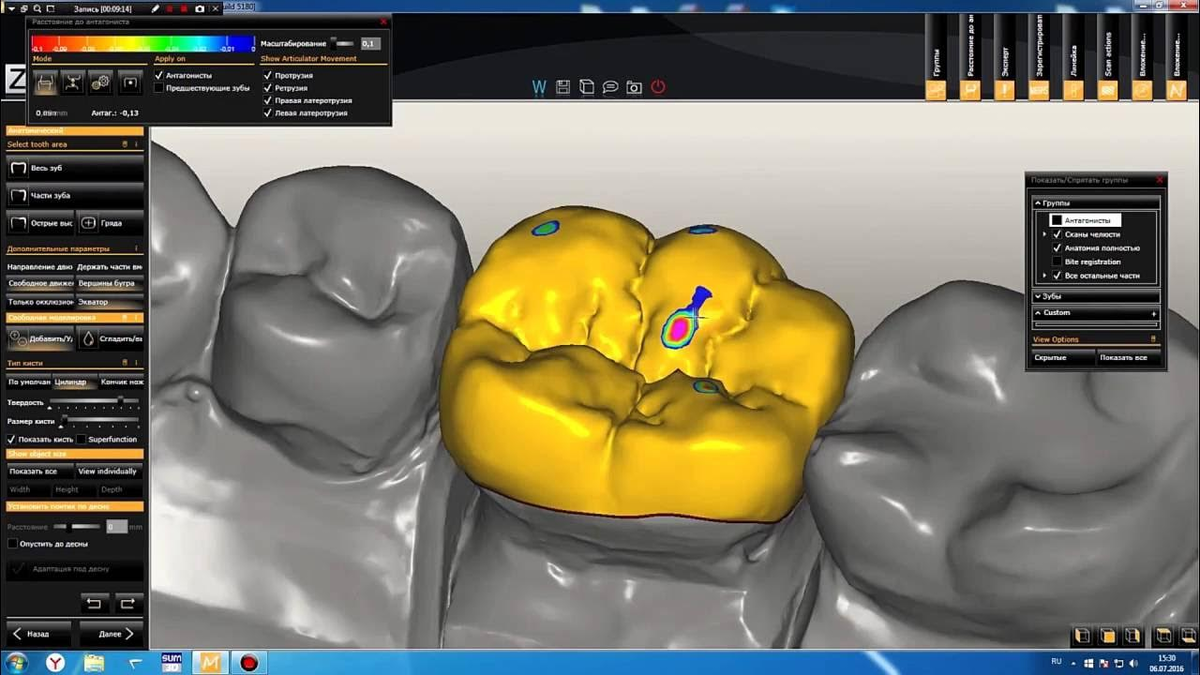Select the Гряда tooth area

111,223
